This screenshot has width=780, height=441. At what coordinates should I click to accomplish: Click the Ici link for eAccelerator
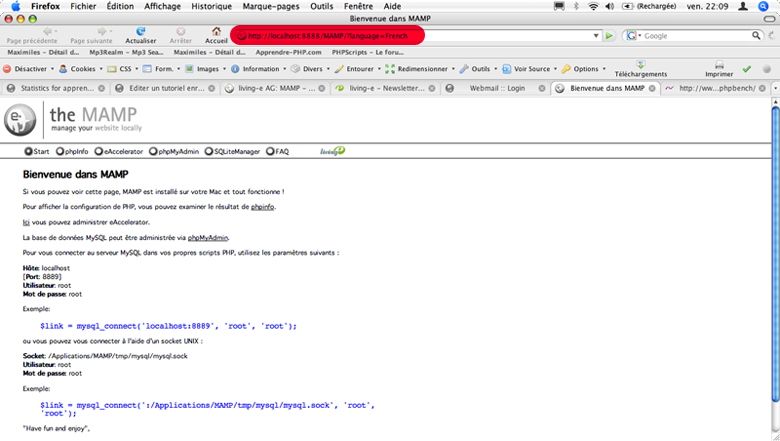(26, 222)
